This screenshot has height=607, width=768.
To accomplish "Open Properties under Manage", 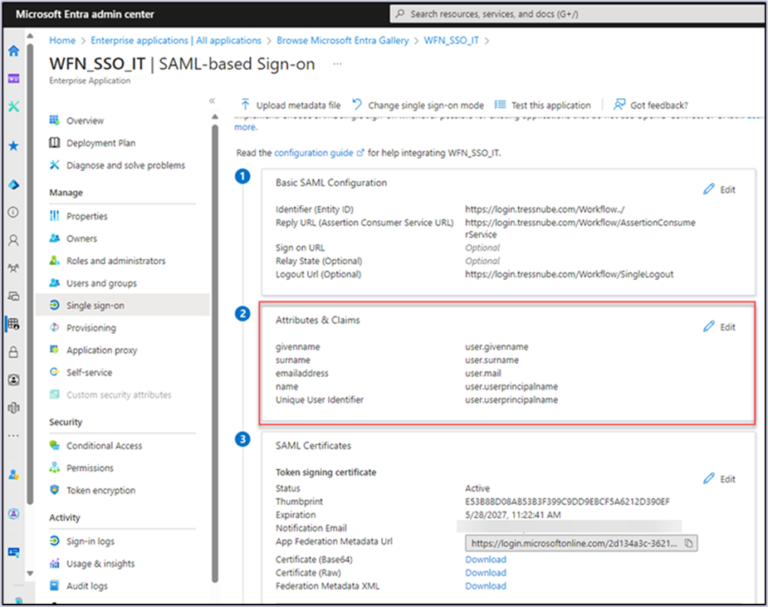I will click(x=87, y=216).
